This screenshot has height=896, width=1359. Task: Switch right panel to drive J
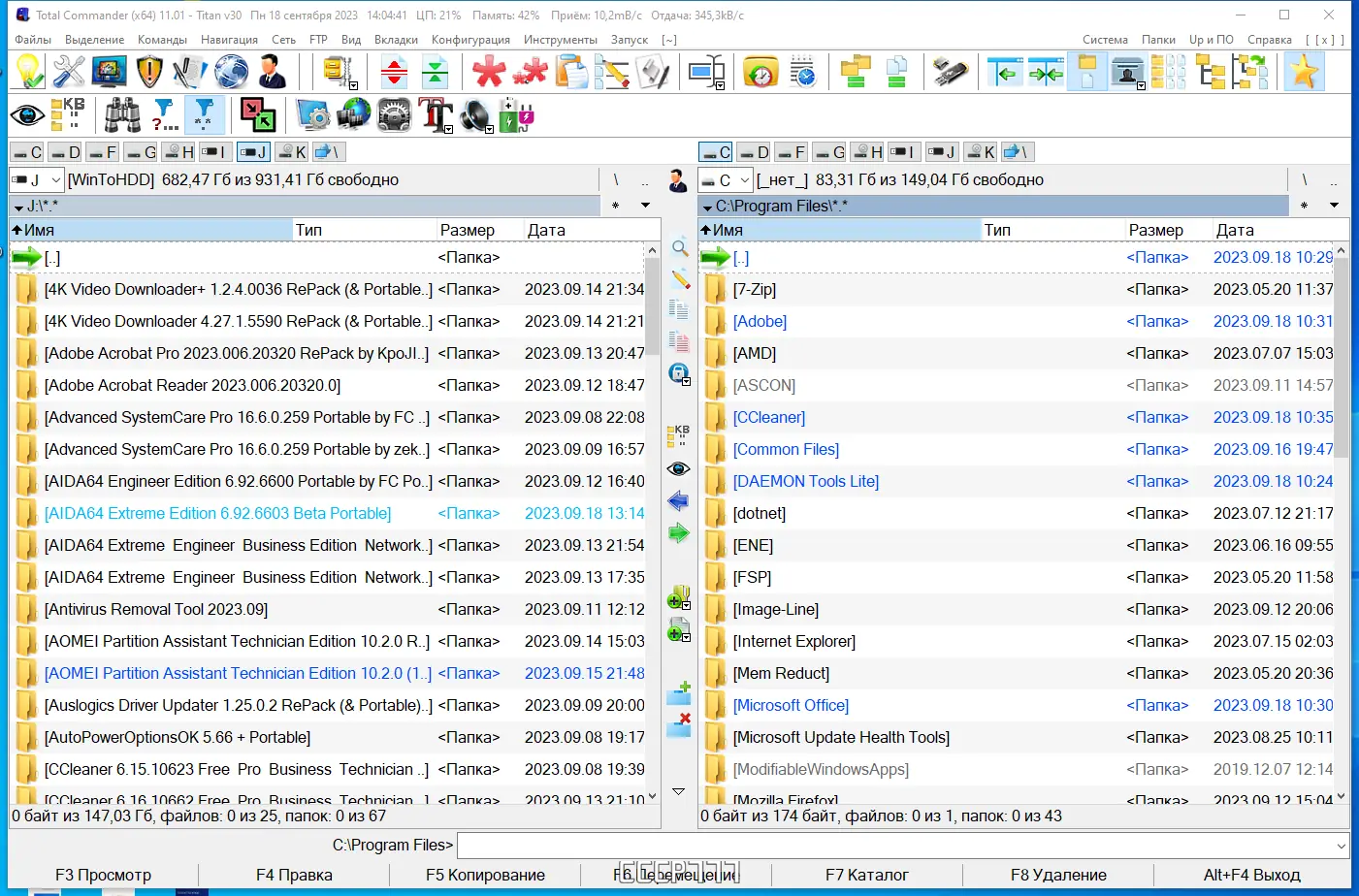click(x=941, y=152)
